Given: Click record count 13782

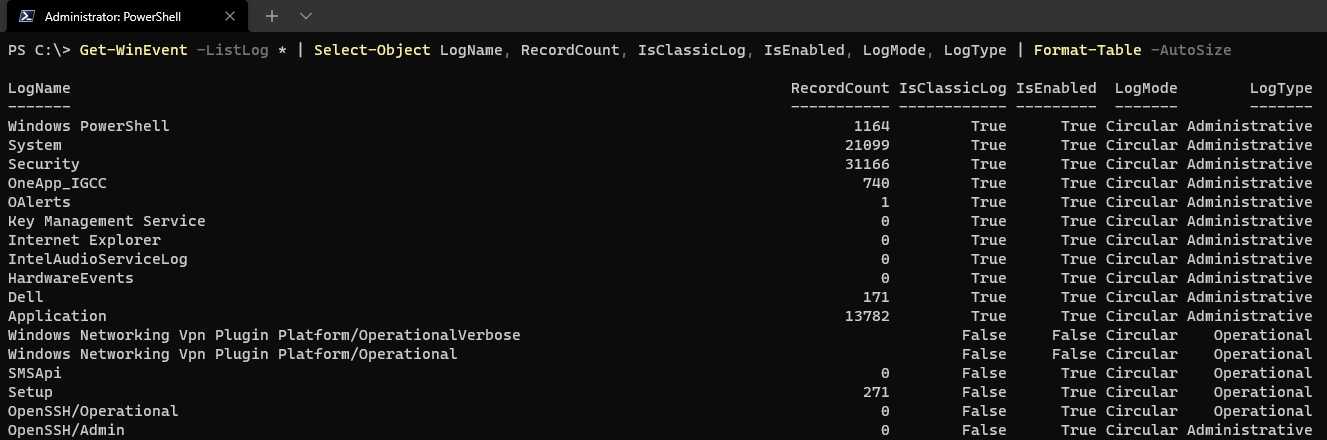Looking at the screenshot, I should coord(867,316).
